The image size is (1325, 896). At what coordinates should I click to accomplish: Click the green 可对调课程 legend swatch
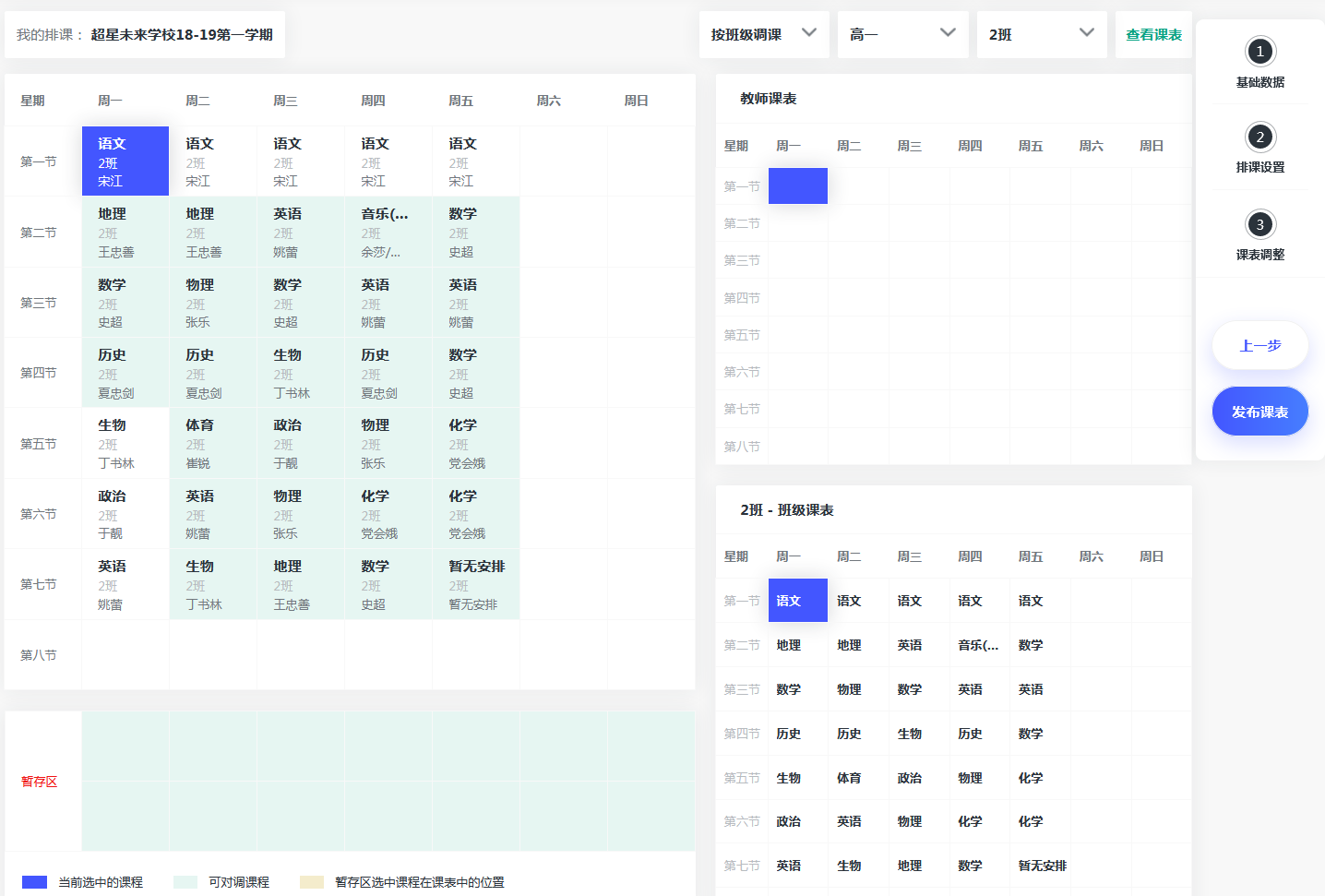[x=185, y=882]
